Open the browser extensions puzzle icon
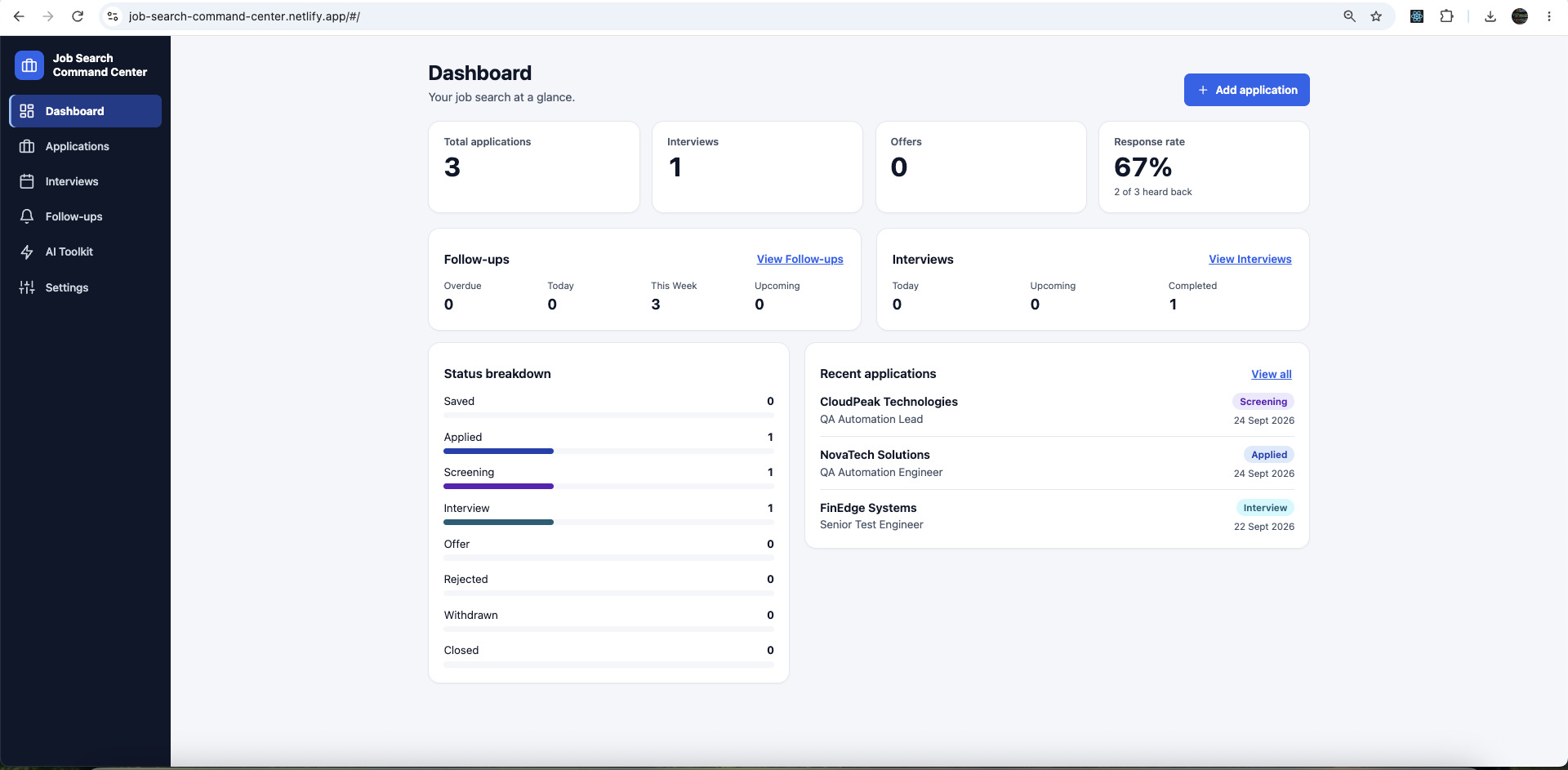This screenshot has height=770, width=1568. [1446, 16]
